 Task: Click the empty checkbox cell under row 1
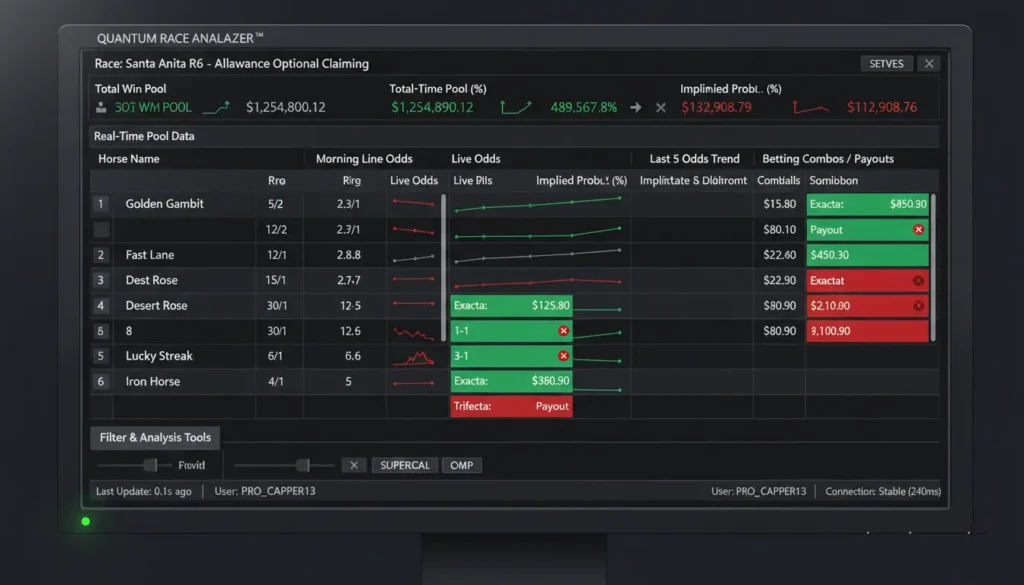[x=101, y=230]
